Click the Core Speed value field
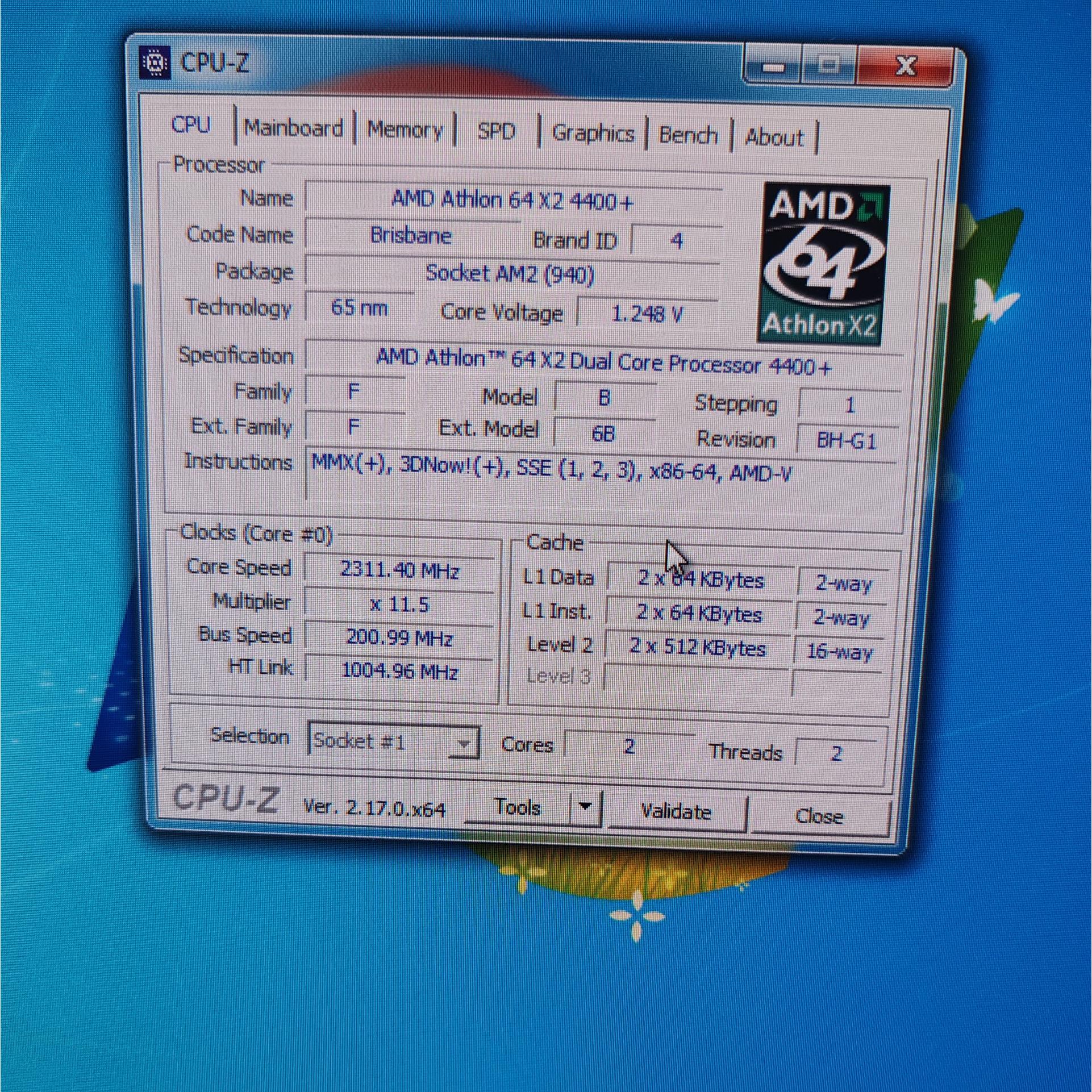This screenshot has width=1092, height=1092. click(x=399, y=569)
